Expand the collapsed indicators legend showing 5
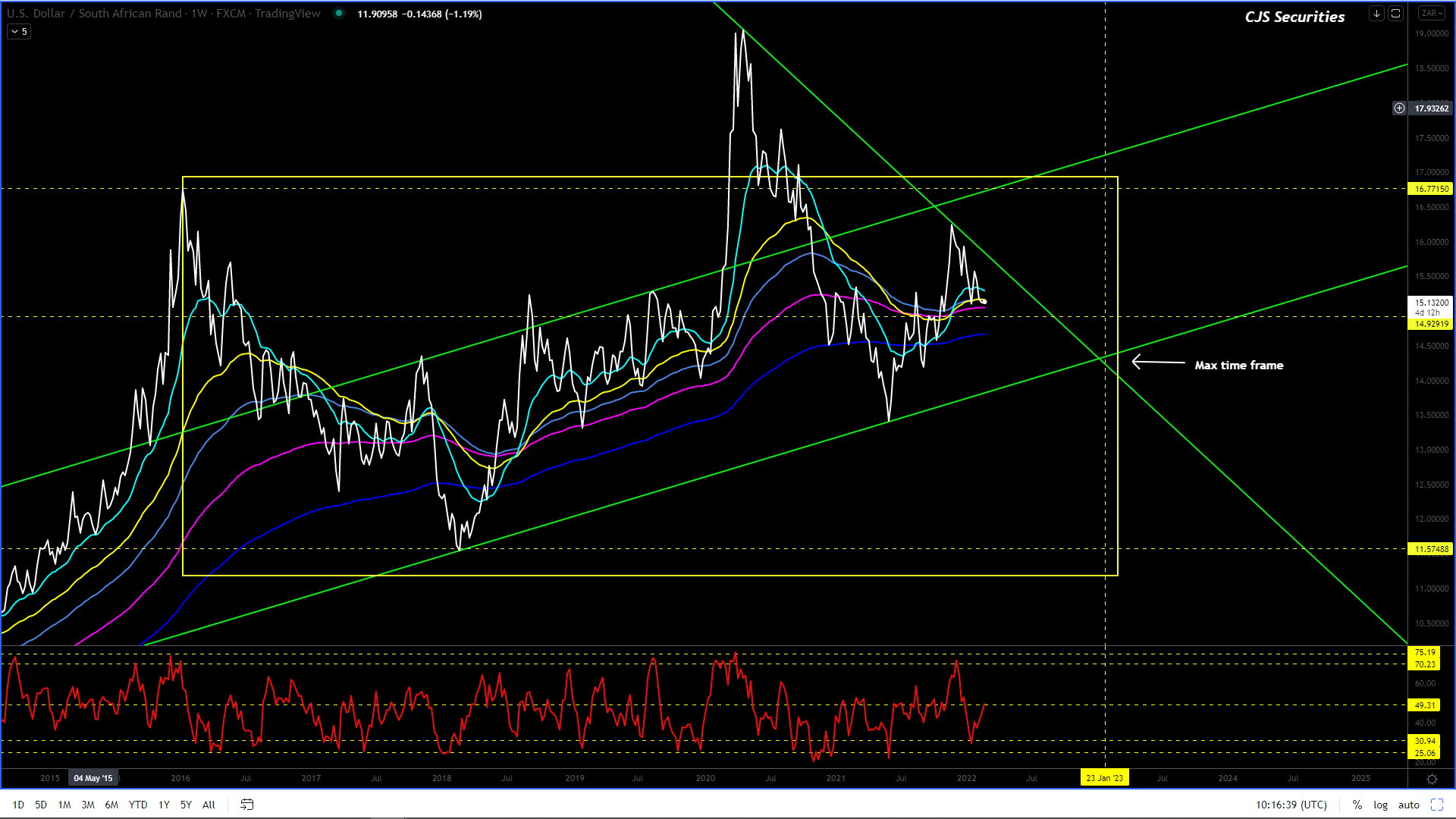1456x819 pixels. (x=19, y=31)
